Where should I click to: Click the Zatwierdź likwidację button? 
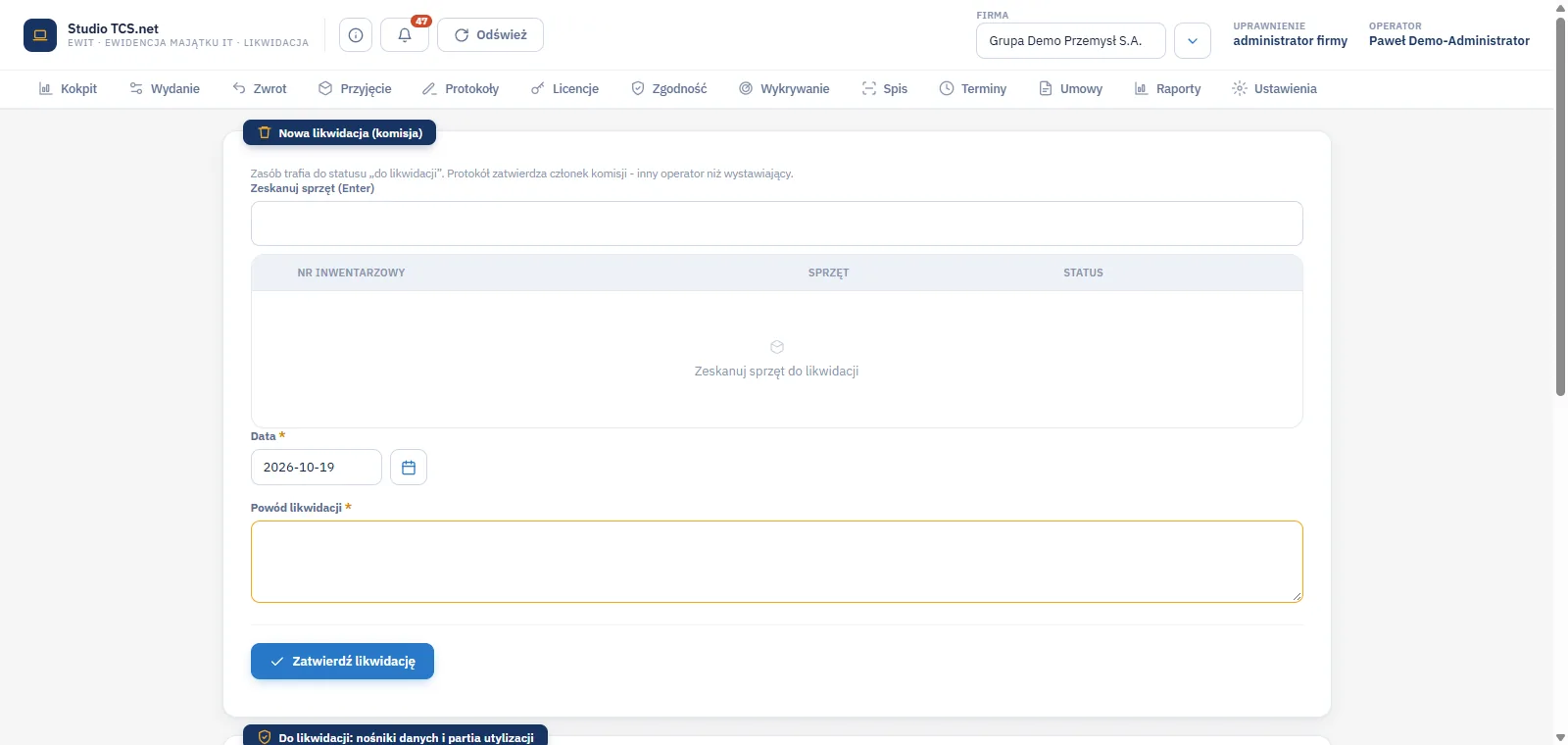(342, 662)
